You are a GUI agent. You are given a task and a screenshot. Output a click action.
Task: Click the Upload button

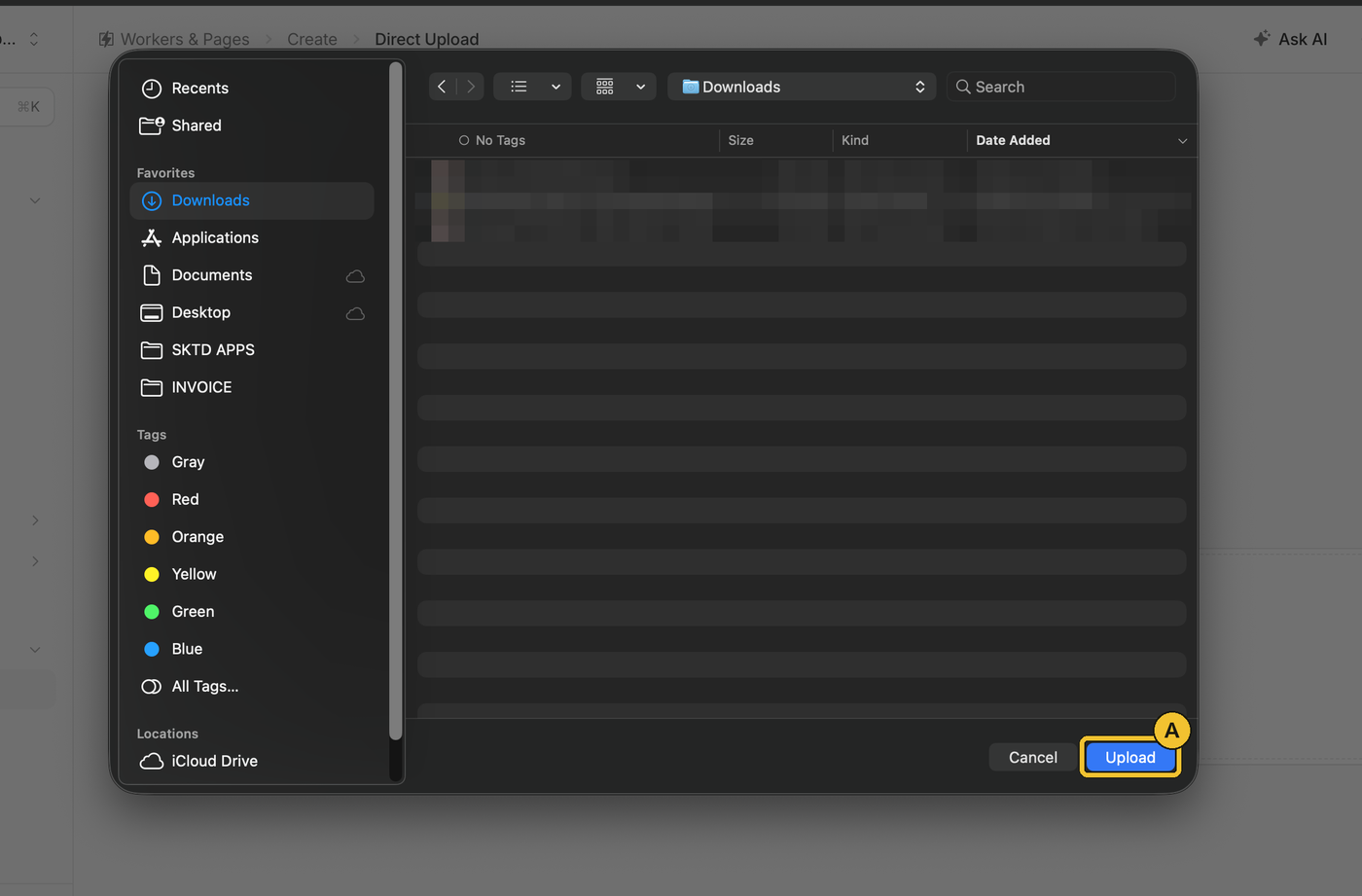pos(1130,758)
